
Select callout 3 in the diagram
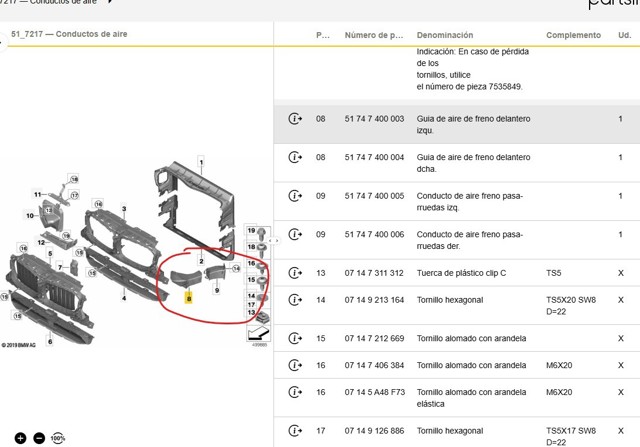coord(124,209)
